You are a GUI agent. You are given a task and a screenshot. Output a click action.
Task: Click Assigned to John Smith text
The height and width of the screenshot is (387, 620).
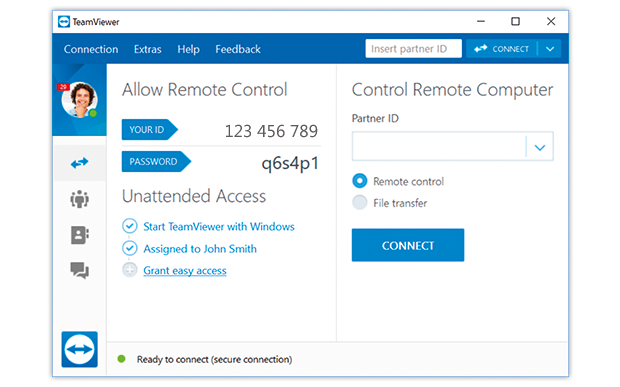200,249
